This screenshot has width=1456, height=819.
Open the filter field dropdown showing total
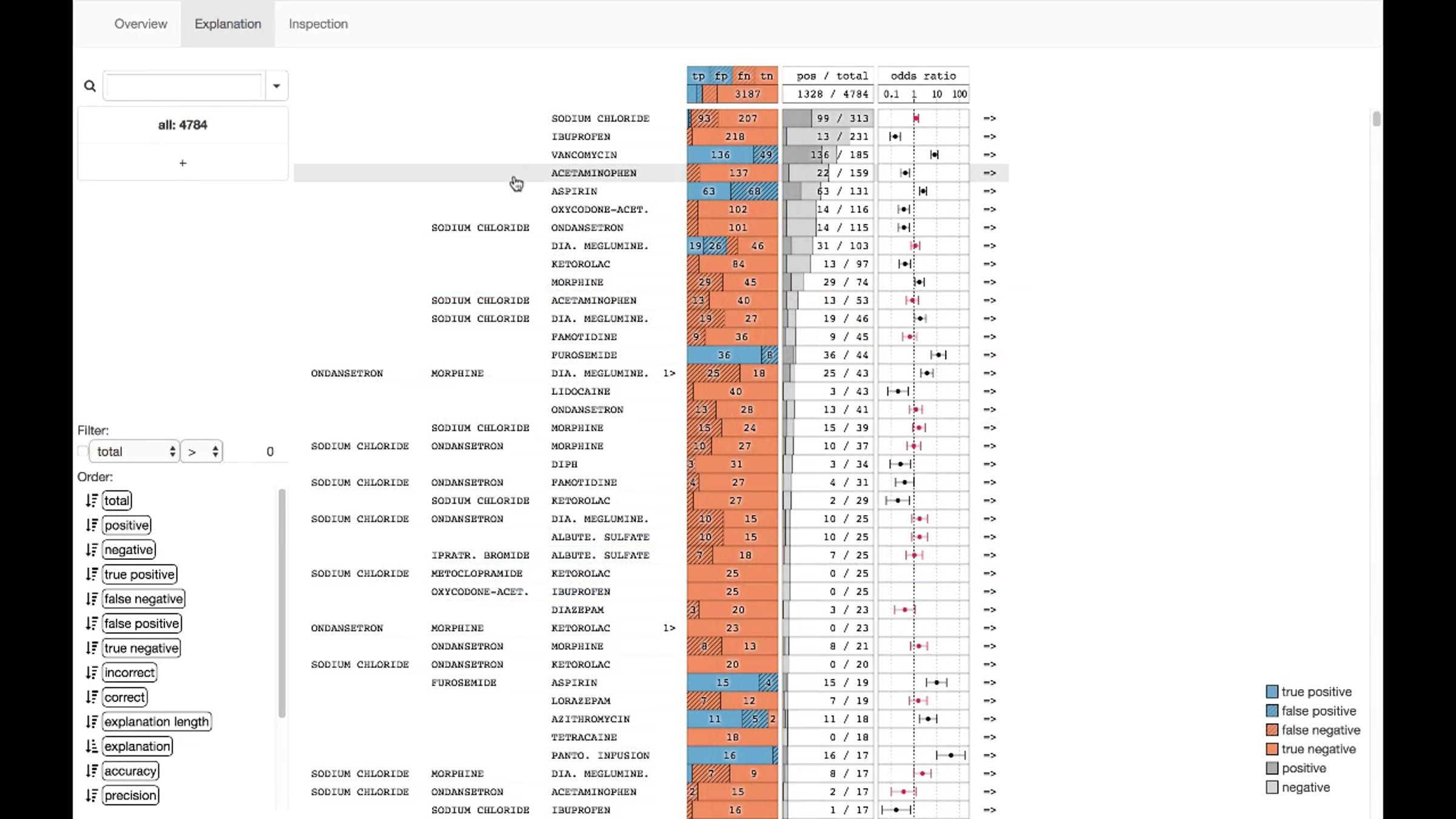click(x=135, y=451)
